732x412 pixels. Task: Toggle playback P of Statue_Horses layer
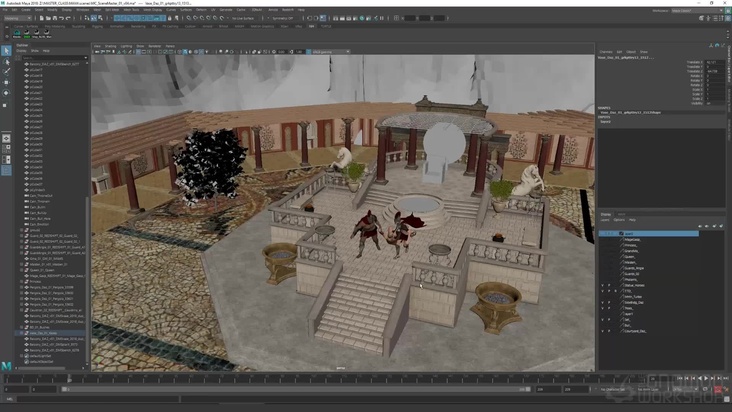click(x=609, y=285)
